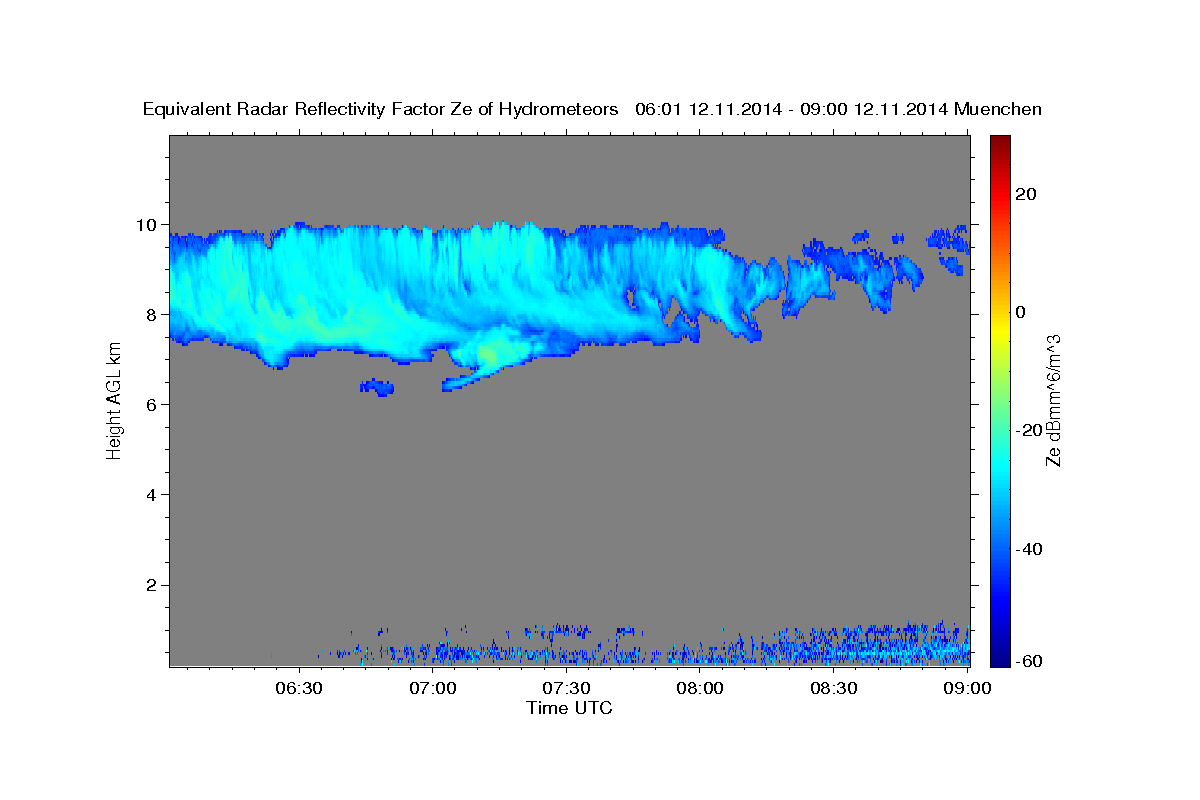This screenshot has height=800, width=1200.
Task: Click the colorbar value label -40
Action: pyautogui.click(x=1029, y=549)
